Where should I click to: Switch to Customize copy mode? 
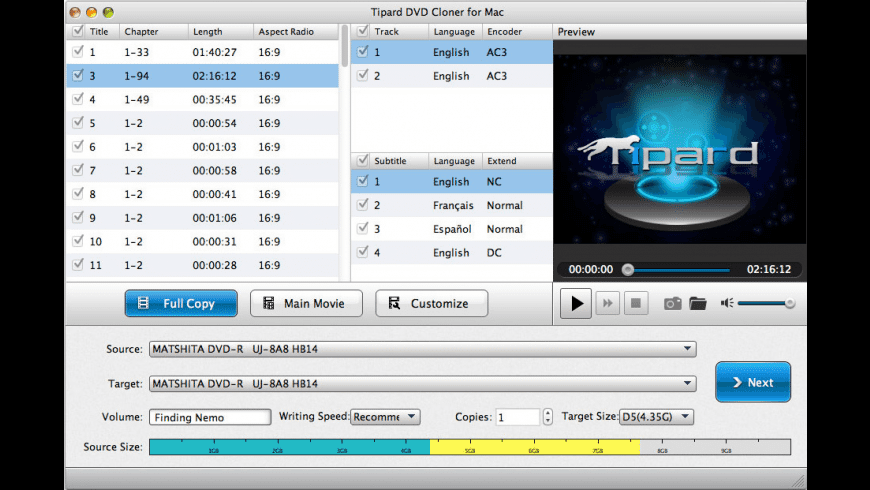click(431, 303)
